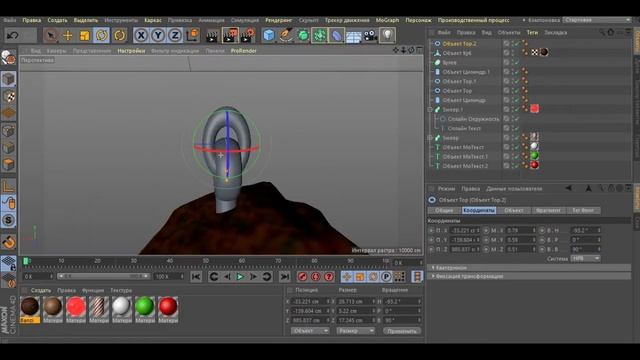
Task: Select the orange workplane icon in the left palette
Action: tap(9, 113)
